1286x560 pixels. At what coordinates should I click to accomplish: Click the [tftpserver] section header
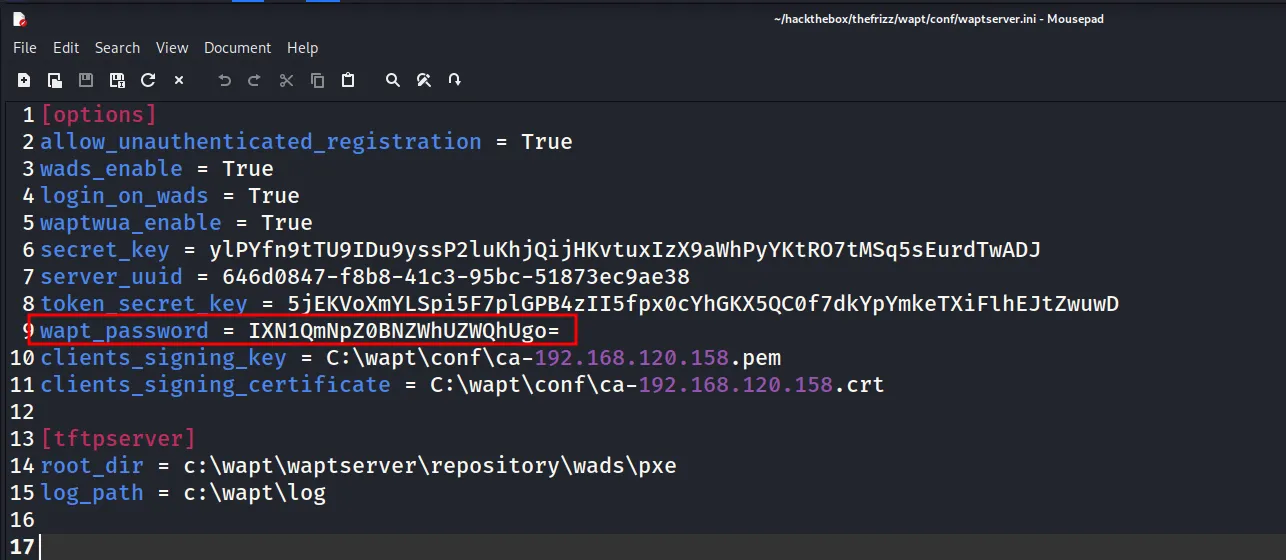pyautogui.click(x=118, y=439)
